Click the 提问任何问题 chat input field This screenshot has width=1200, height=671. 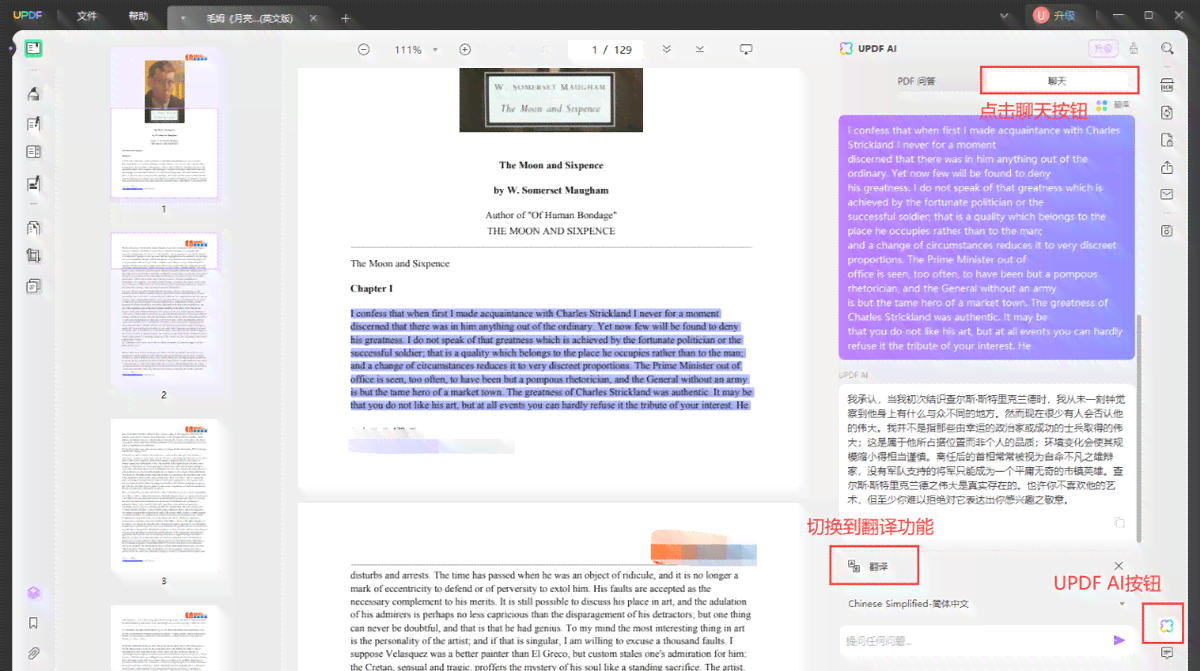[975, 640]
